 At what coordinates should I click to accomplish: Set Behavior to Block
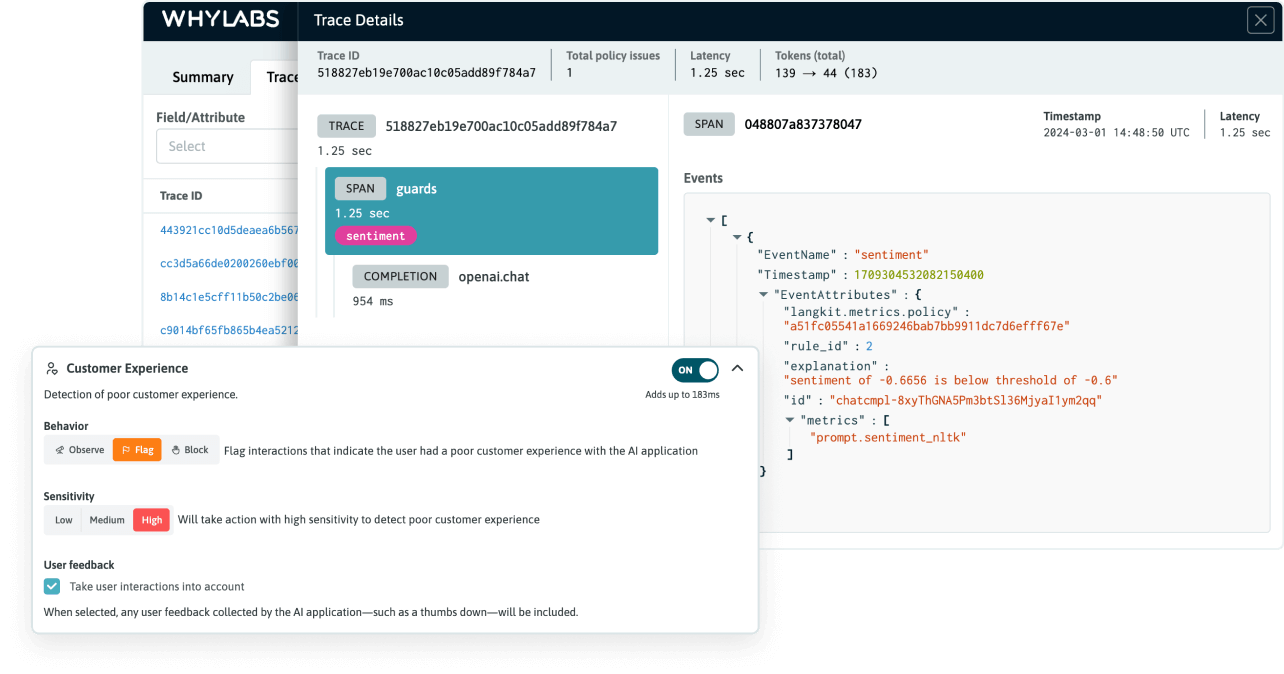[188, 450]
